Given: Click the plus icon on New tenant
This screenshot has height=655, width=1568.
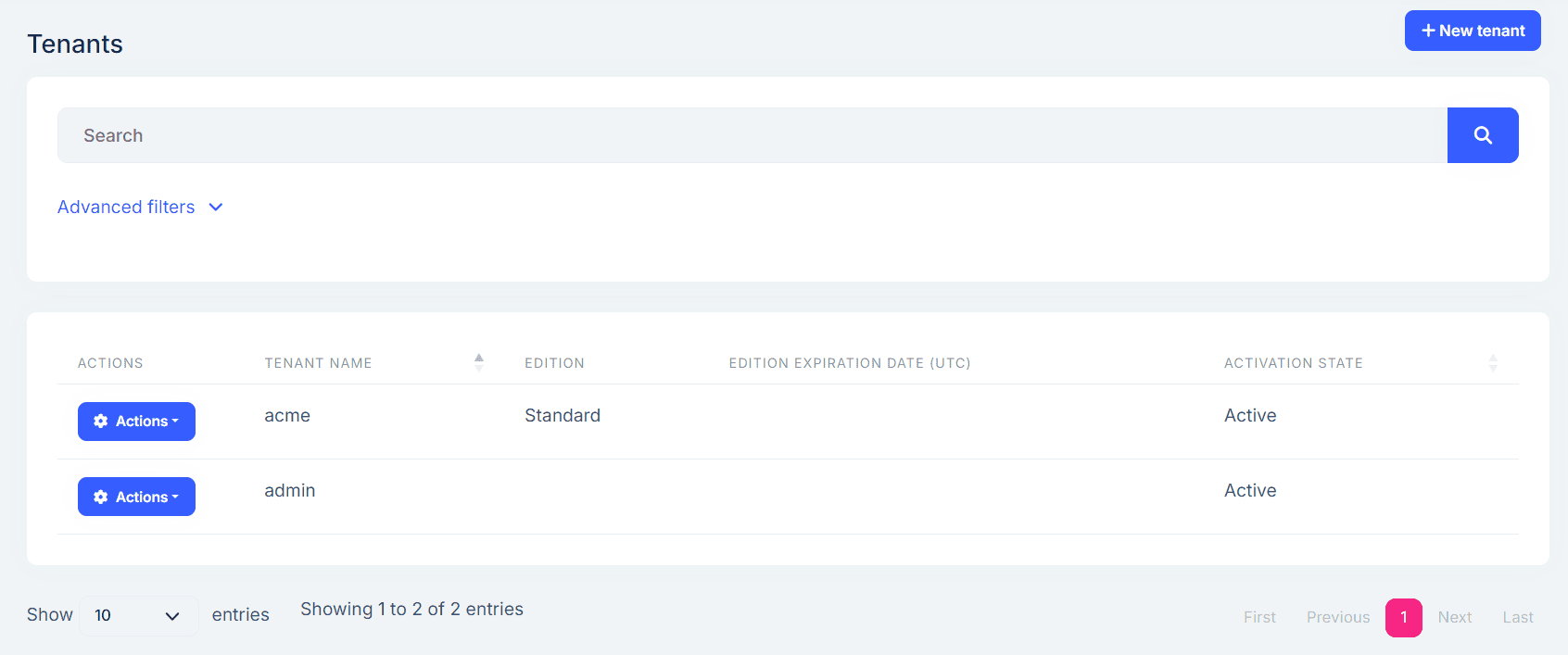Looking at the screenshot, I should [1428, 31].
